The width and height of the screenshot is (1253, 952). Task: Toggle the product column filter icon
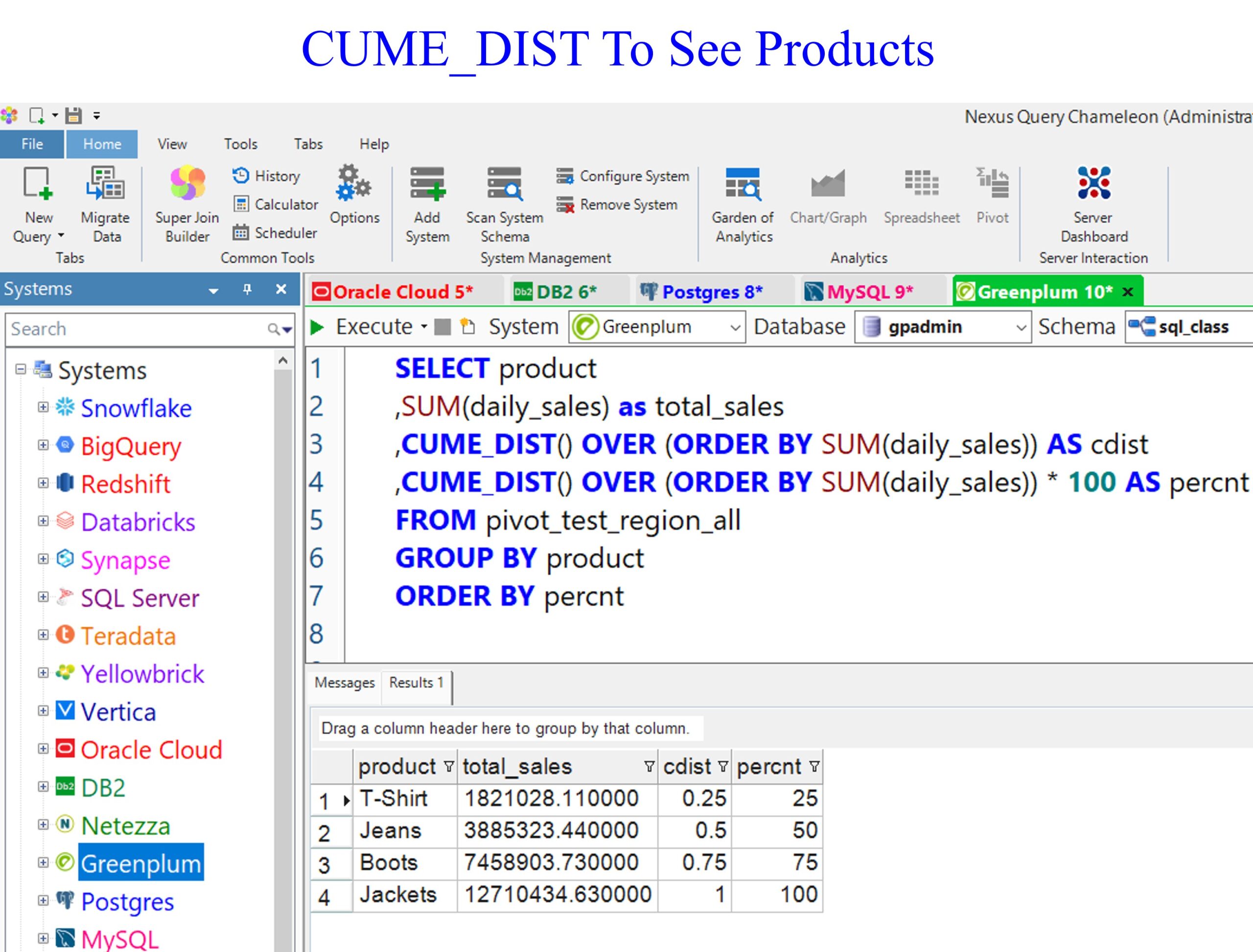[x=449, y=766]
